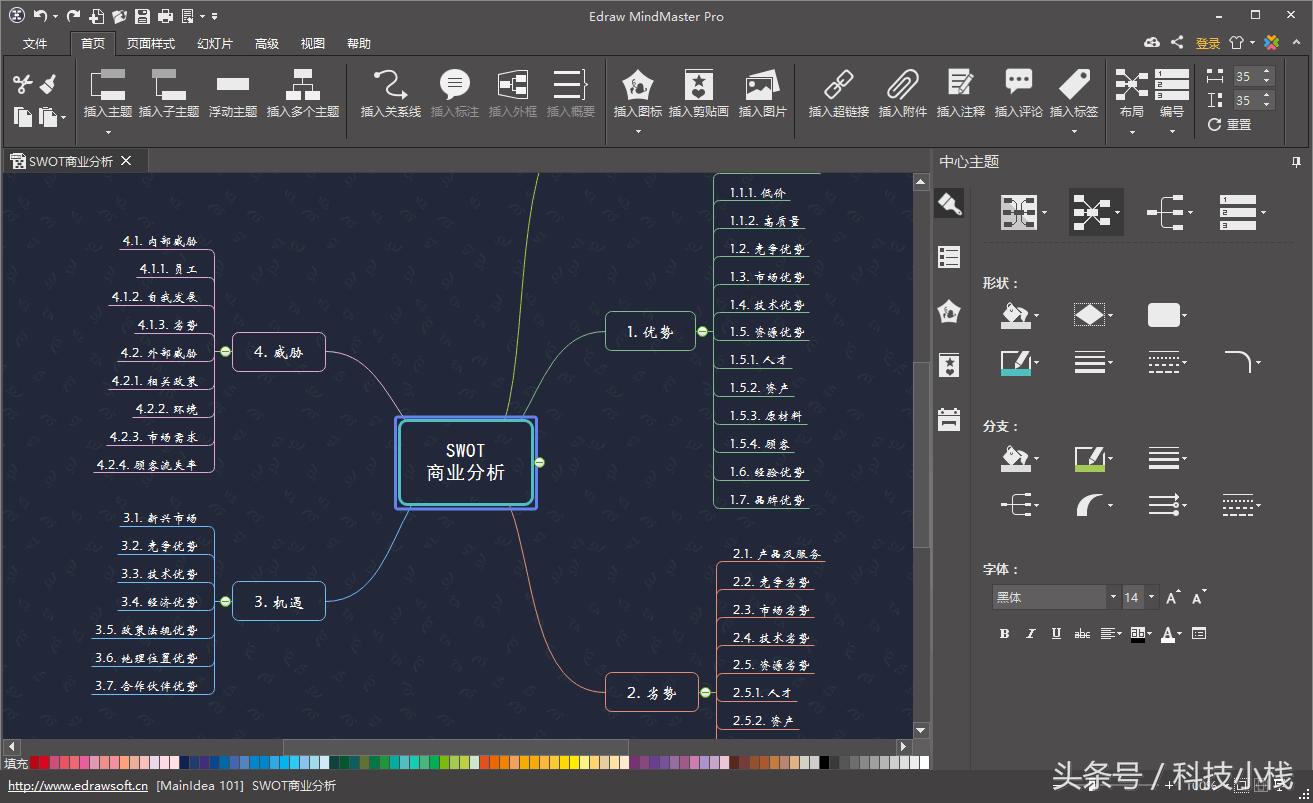Viewport: 1313px width, 803px height.
Task: Select the SWOT 商业分析 central topic node
Action: coord(465,462)
